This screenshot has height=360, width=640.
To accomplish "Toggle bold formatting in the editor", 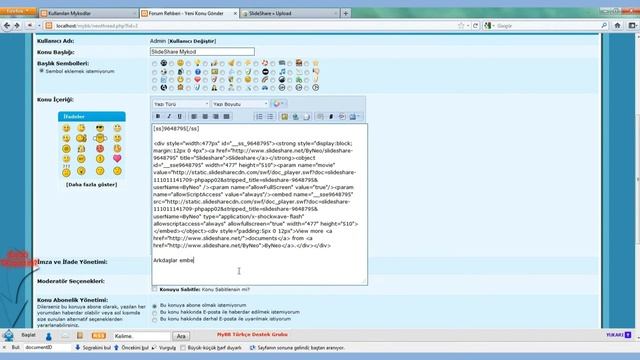I will click(158, 116).
